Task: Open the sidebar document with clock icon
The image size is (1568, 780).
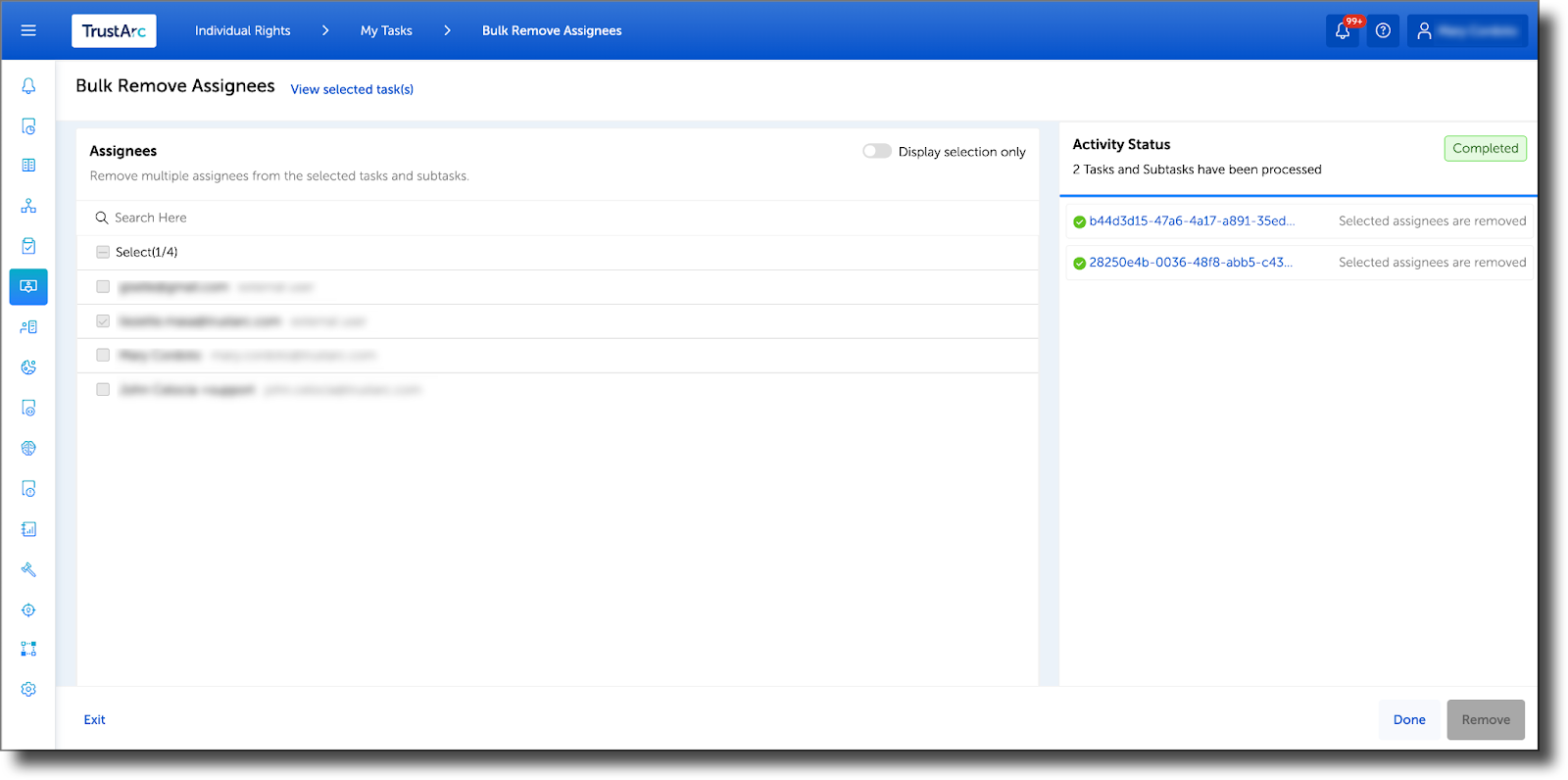Action: point(28,126)
